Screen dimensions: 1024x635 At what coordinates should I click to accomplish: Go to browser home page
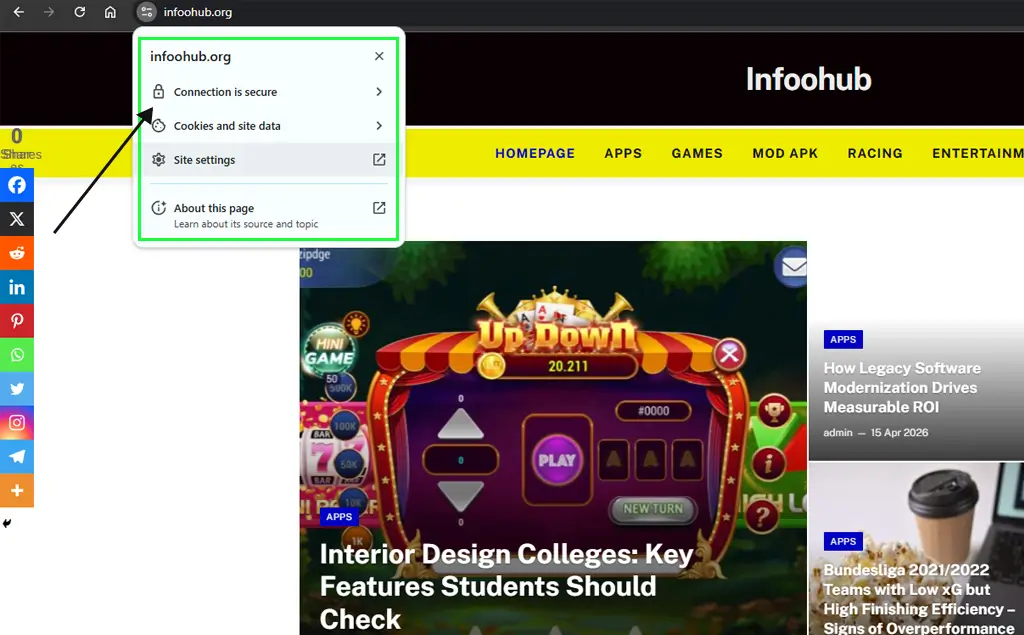tap(110, 12)
